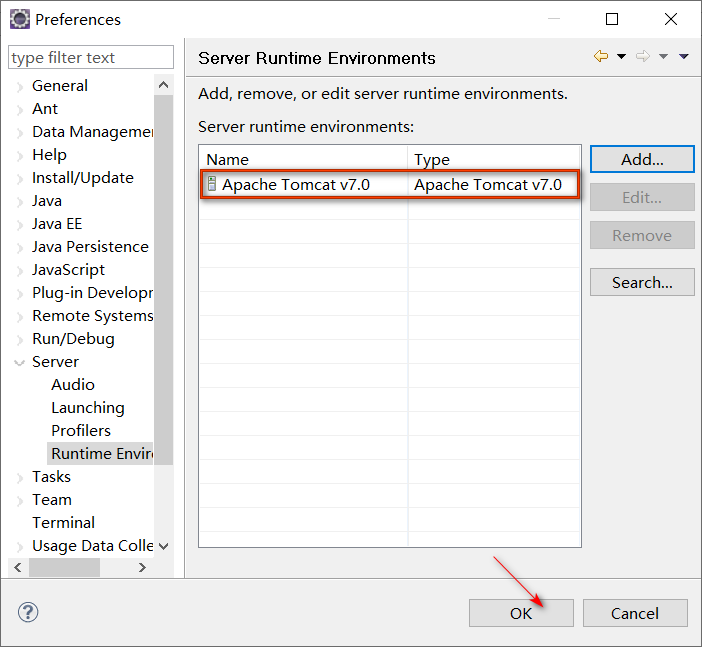702x647 pixels.
Task: Select the JavaScript preferences label
Action: pyautogui.click(x=68, y=270)
